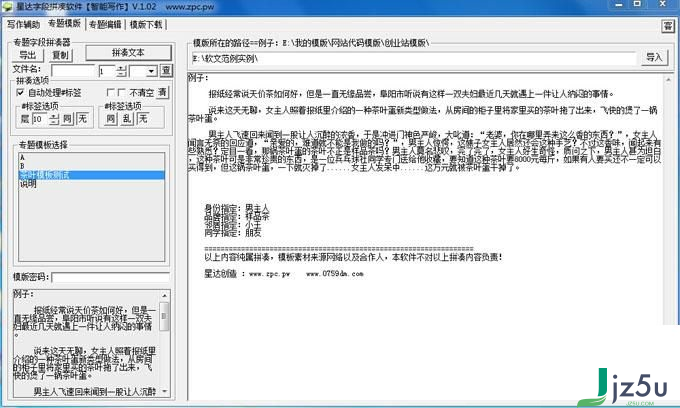Screen dimensions: 680x408
Task: Click the www.0759dm.com text in the output
Action: click(x=335, y=274)
